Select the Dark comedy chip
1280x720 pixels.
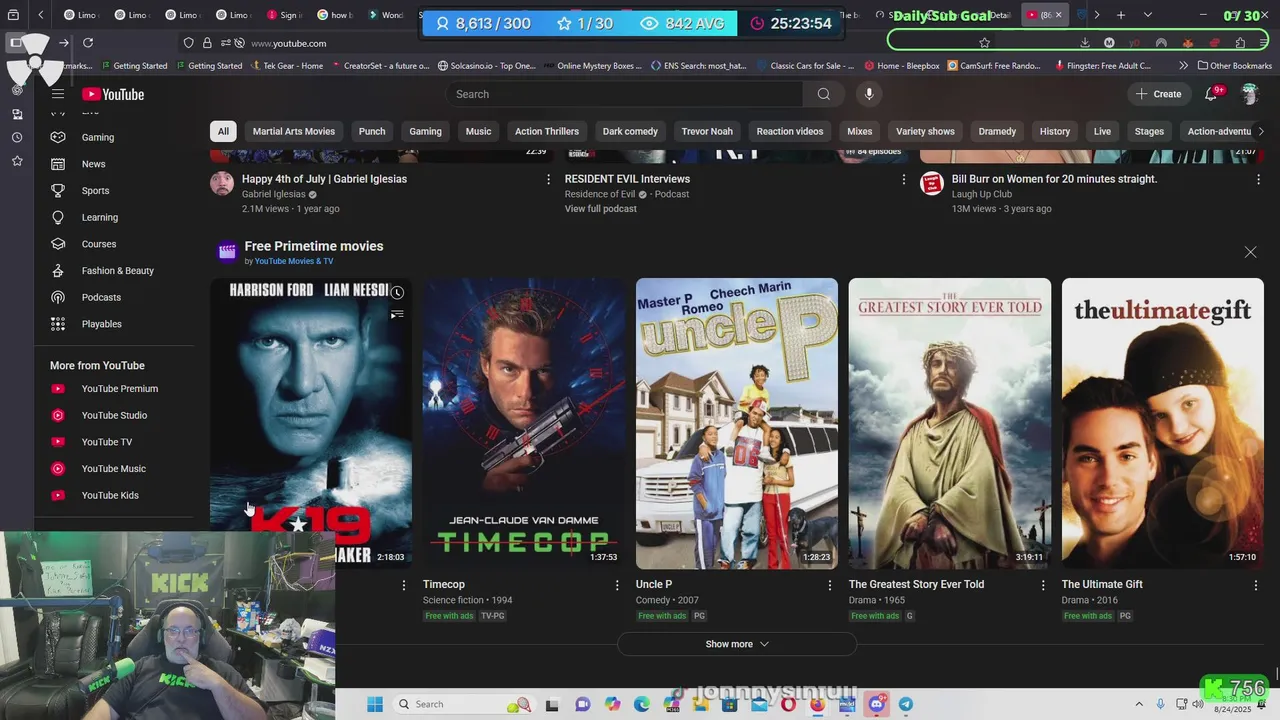630,131
